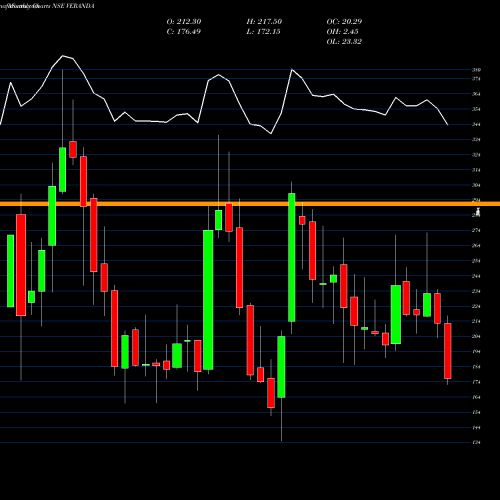The image size is (500, 500).
Task: Click the 244 price axis label
Action: tap(476, 276)
